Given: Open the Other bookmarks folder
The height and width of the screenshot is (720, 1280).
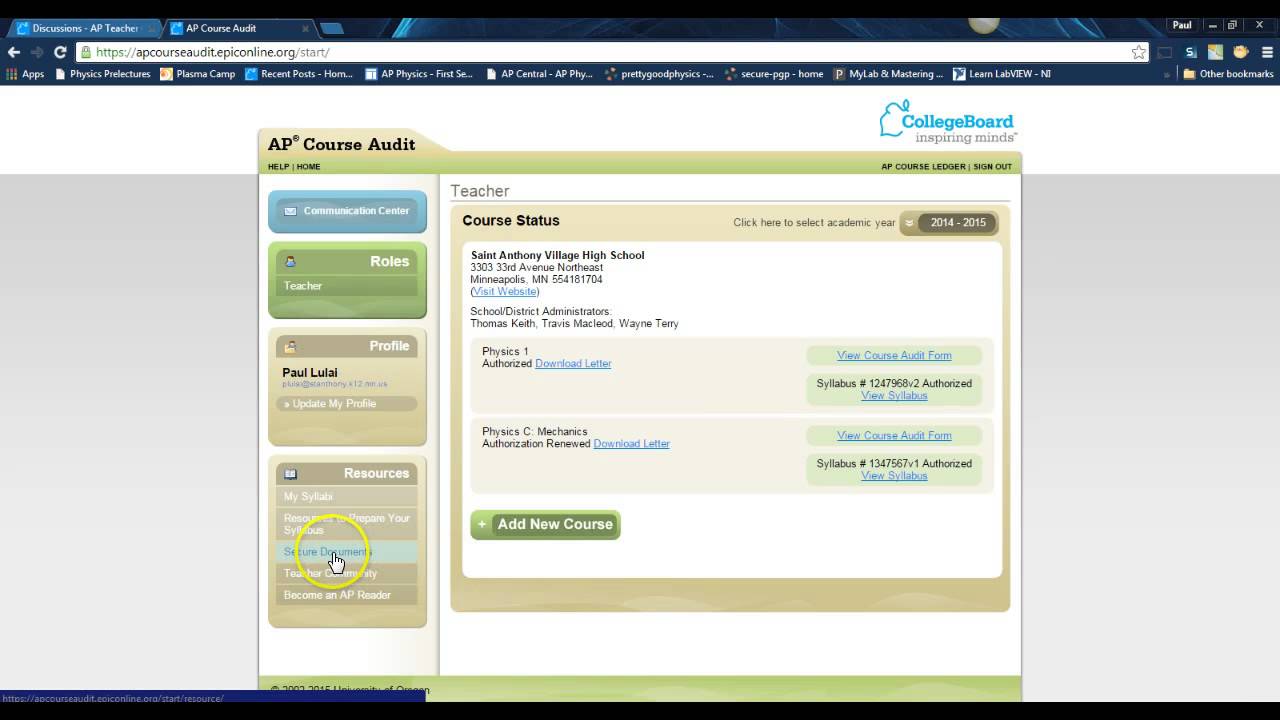Looking at the screenshot, I should 1228,74.
